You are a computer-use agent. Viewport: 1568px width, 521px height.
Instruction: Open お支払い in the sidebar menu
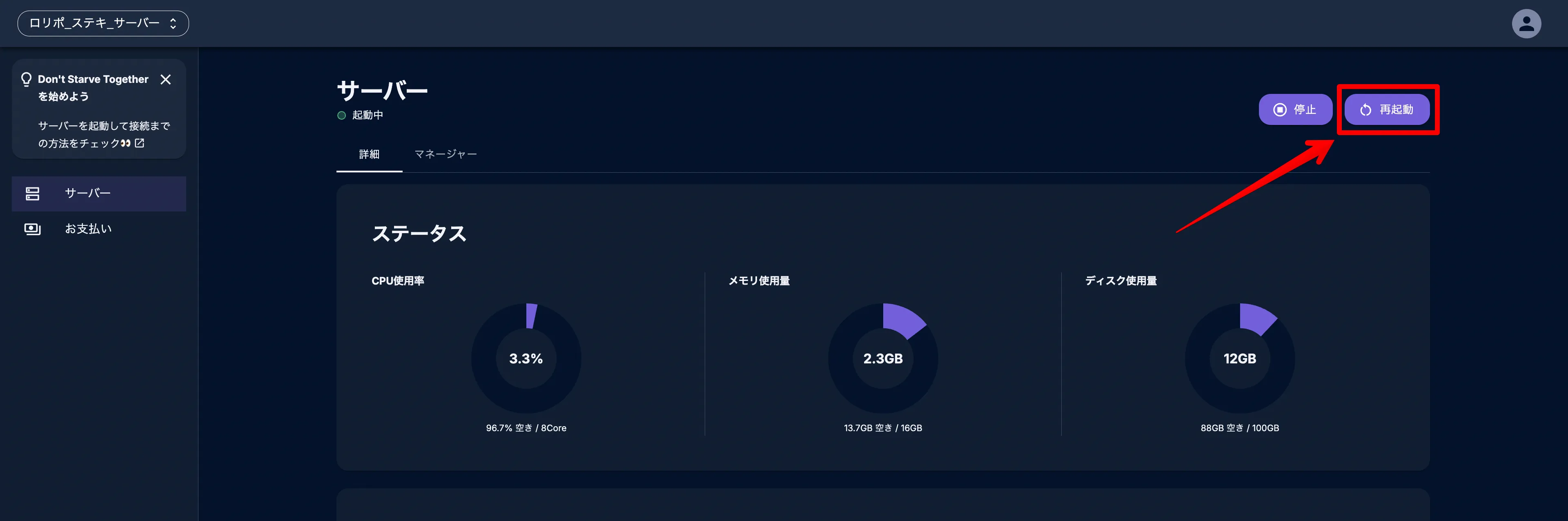coord(88,229)
